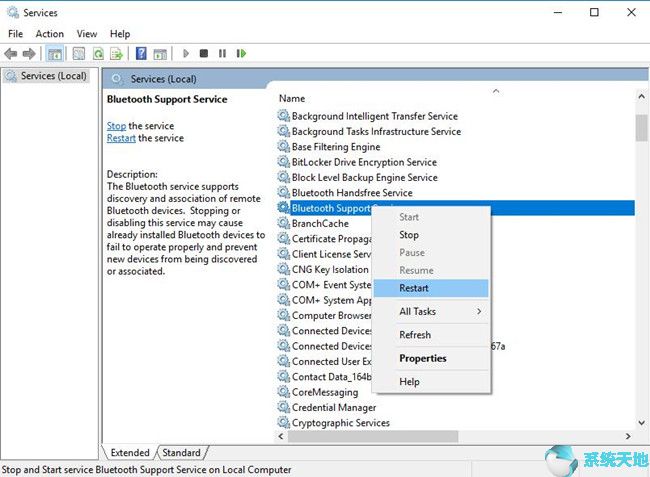The image size is (650, 477).
Task: Click the vertical scrollbar thumb
Action: (x=641, y=128)
